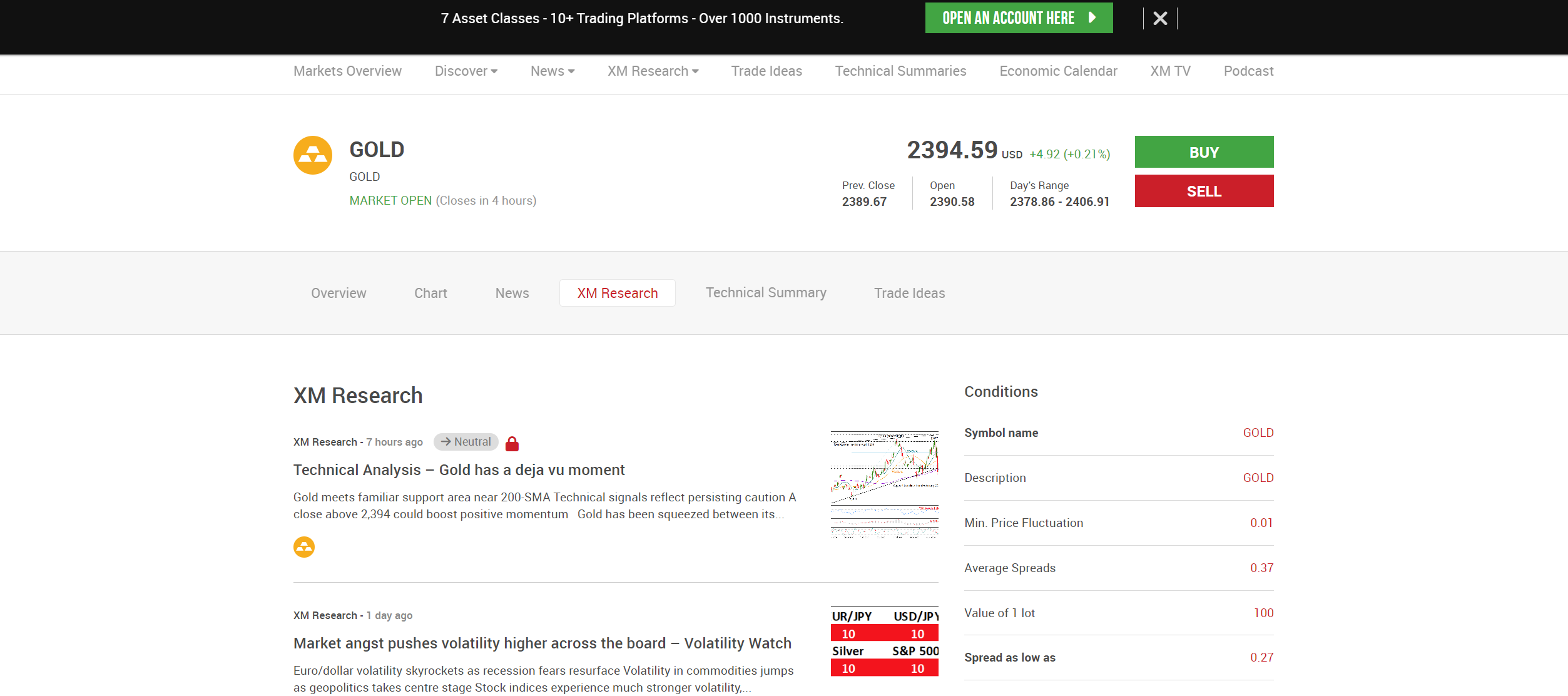Click the first article summary text
This screenshot has width=1568, height=696.
click(x=544, y=506)
